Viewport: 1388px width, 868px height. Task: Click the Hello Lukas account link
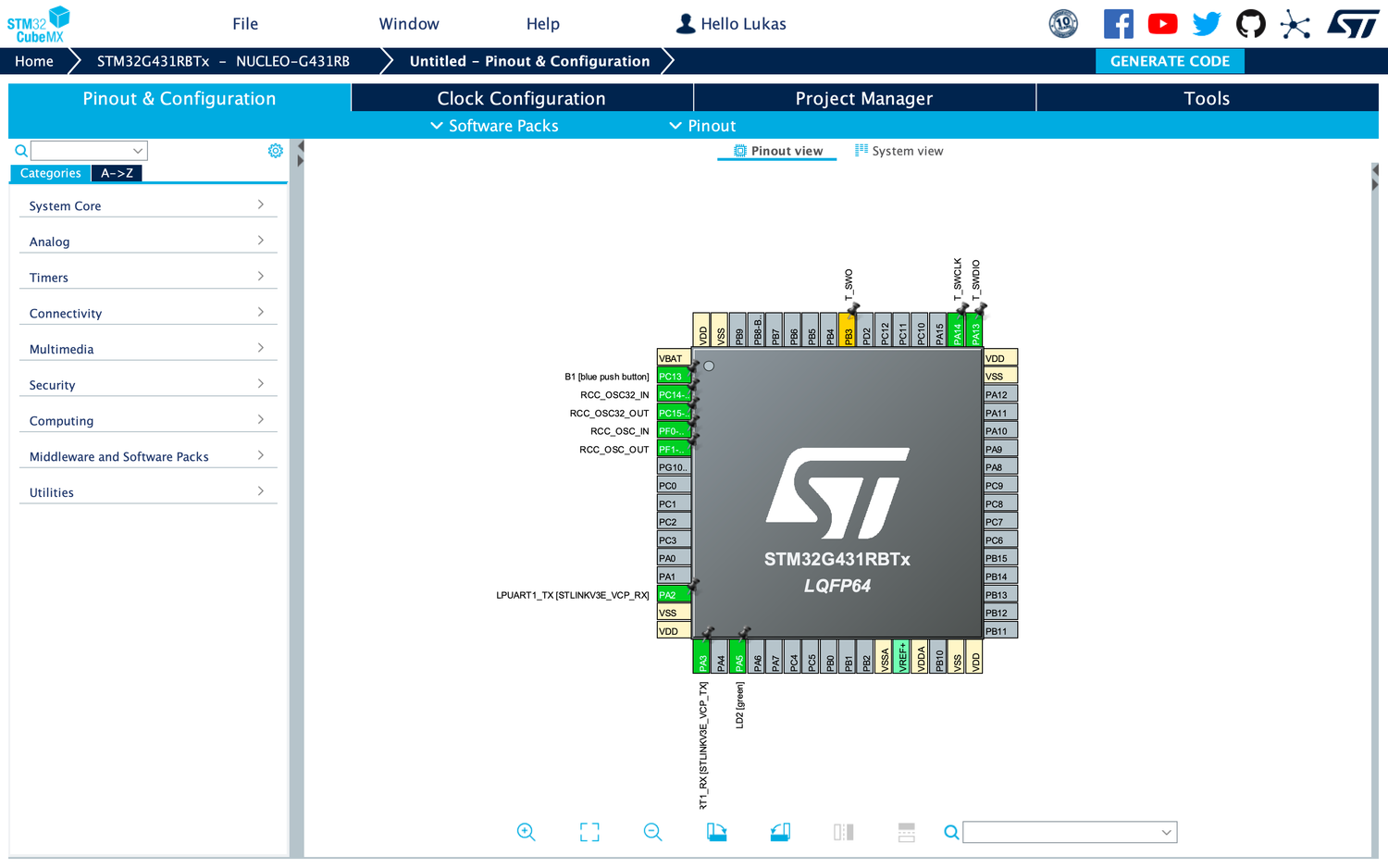pos(731,24)
